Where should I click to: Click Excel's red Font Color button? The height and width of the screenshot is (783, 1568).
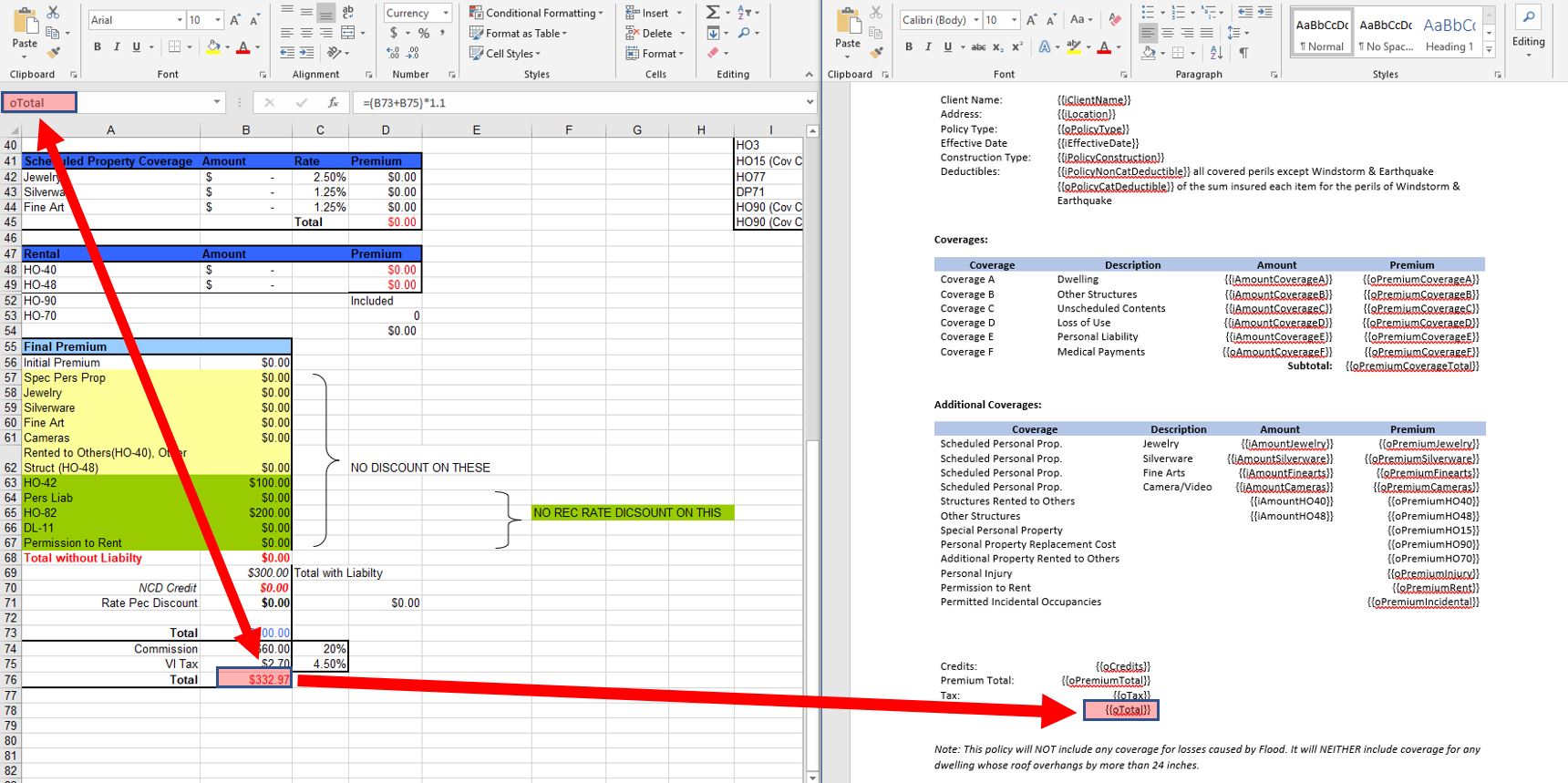(x=243, y=46)
